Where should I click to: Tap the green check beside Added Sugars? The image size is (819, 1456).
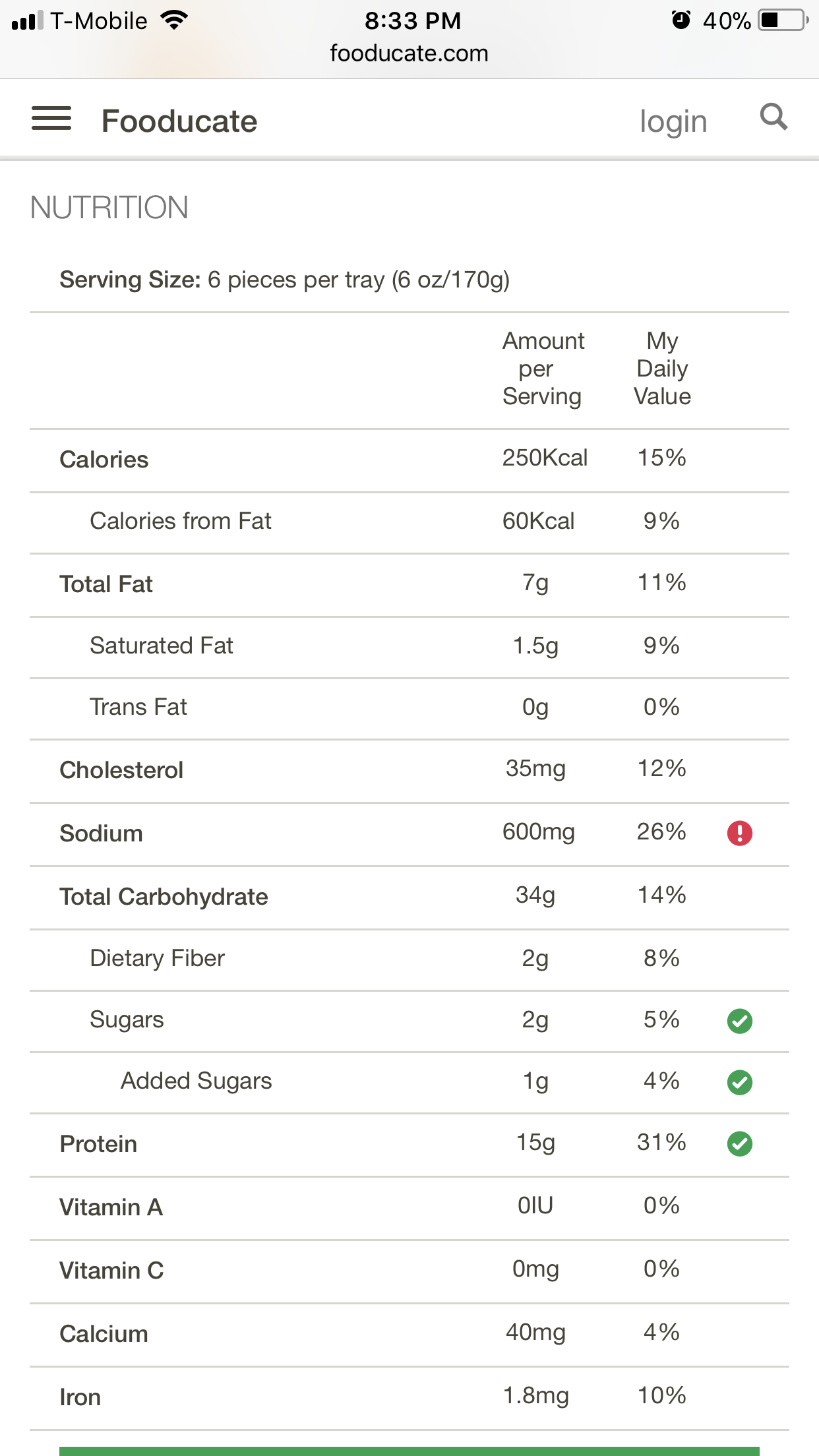(x=740, y=1082)
